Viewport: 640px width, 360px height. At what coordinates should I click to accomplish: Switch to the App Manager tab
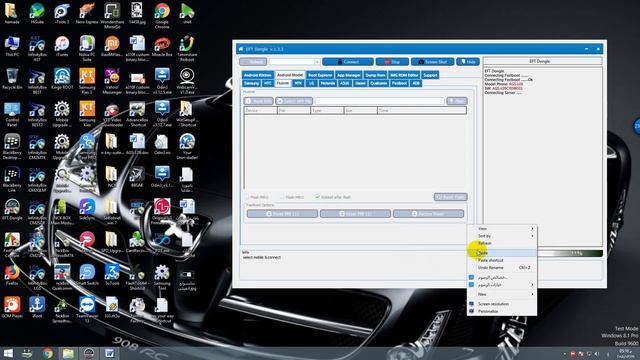click(x=349, y=75)
